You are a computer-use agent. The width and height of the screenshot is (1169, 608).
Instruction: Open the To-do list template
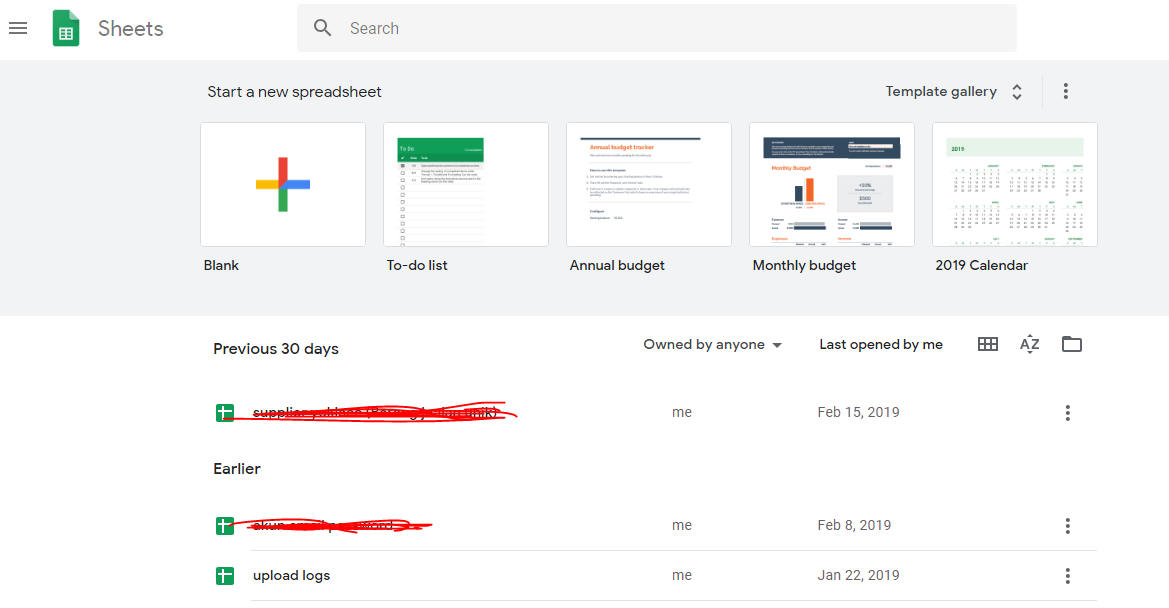pos(465,184)
